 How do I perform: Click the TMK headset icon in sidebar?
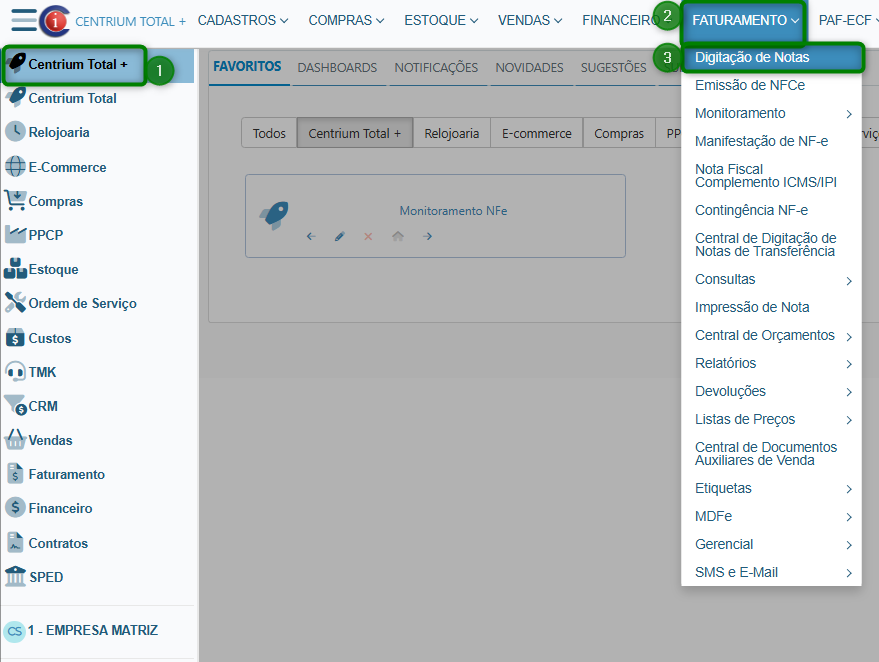(15, 372)
